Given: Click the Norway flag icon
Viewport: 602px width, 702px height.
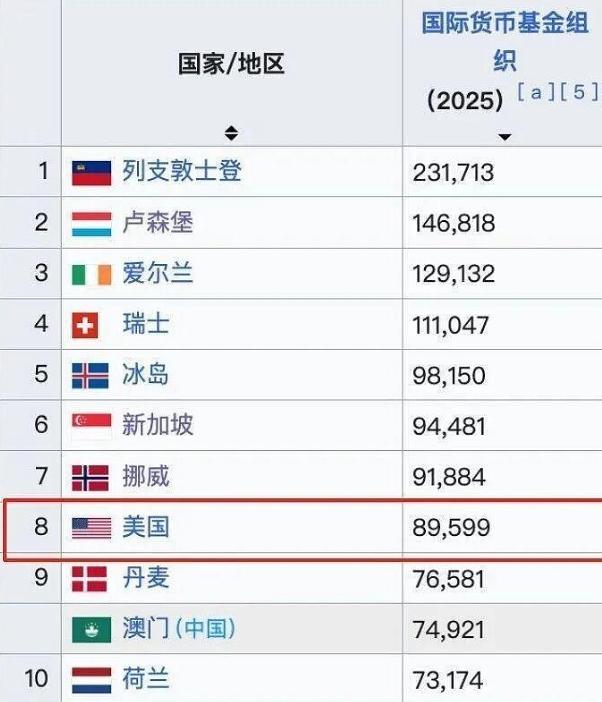Looking at the screenshot, I should [90, 478].
